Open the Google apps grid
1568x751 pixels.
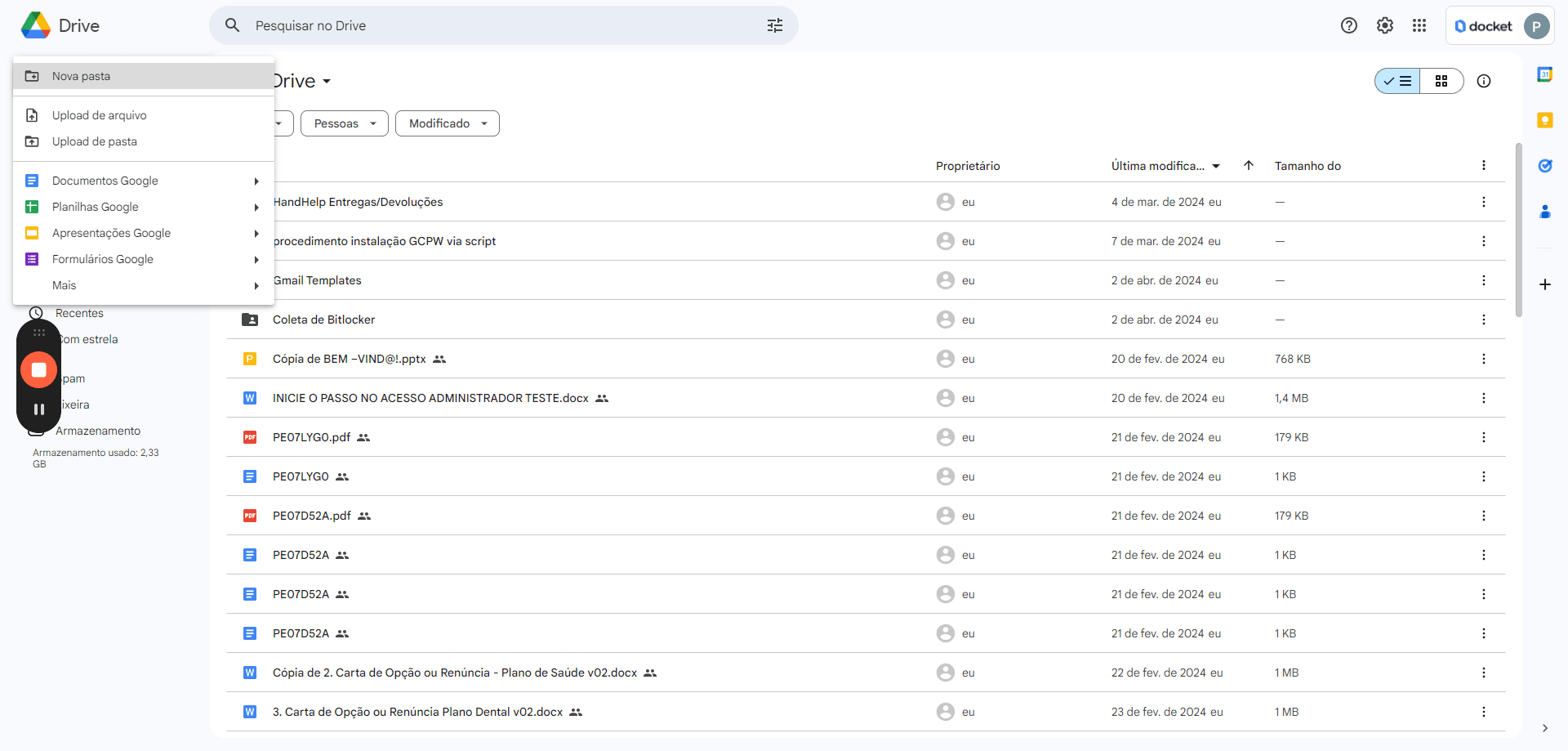coord(1419,25)
